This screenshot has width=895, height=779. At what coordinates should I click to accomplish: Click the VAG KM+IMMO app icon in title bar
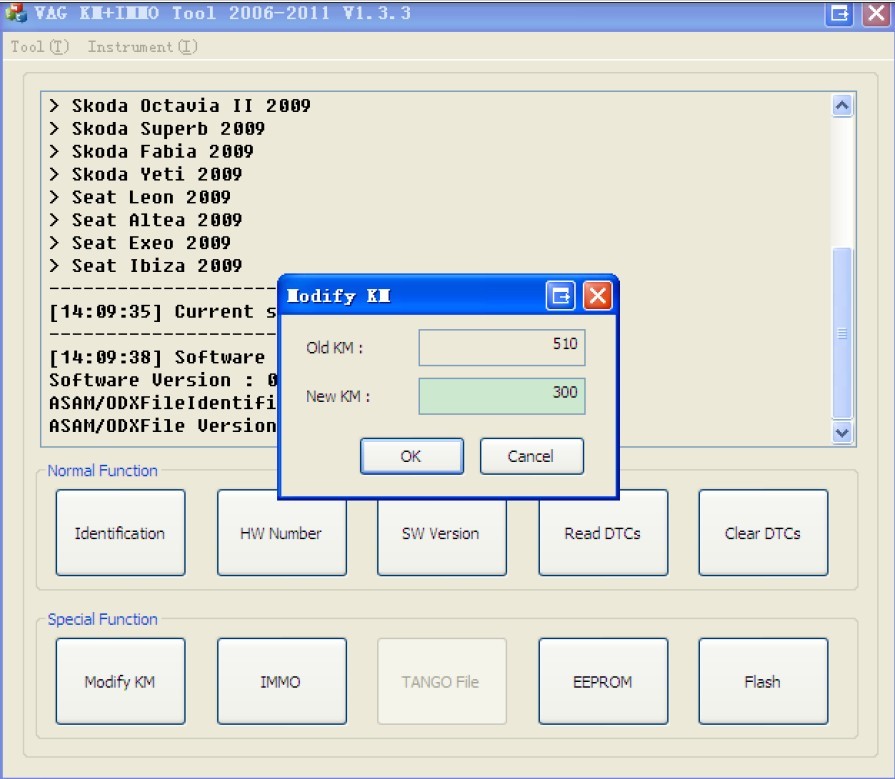pyautogui.click(x=15, y=13)
